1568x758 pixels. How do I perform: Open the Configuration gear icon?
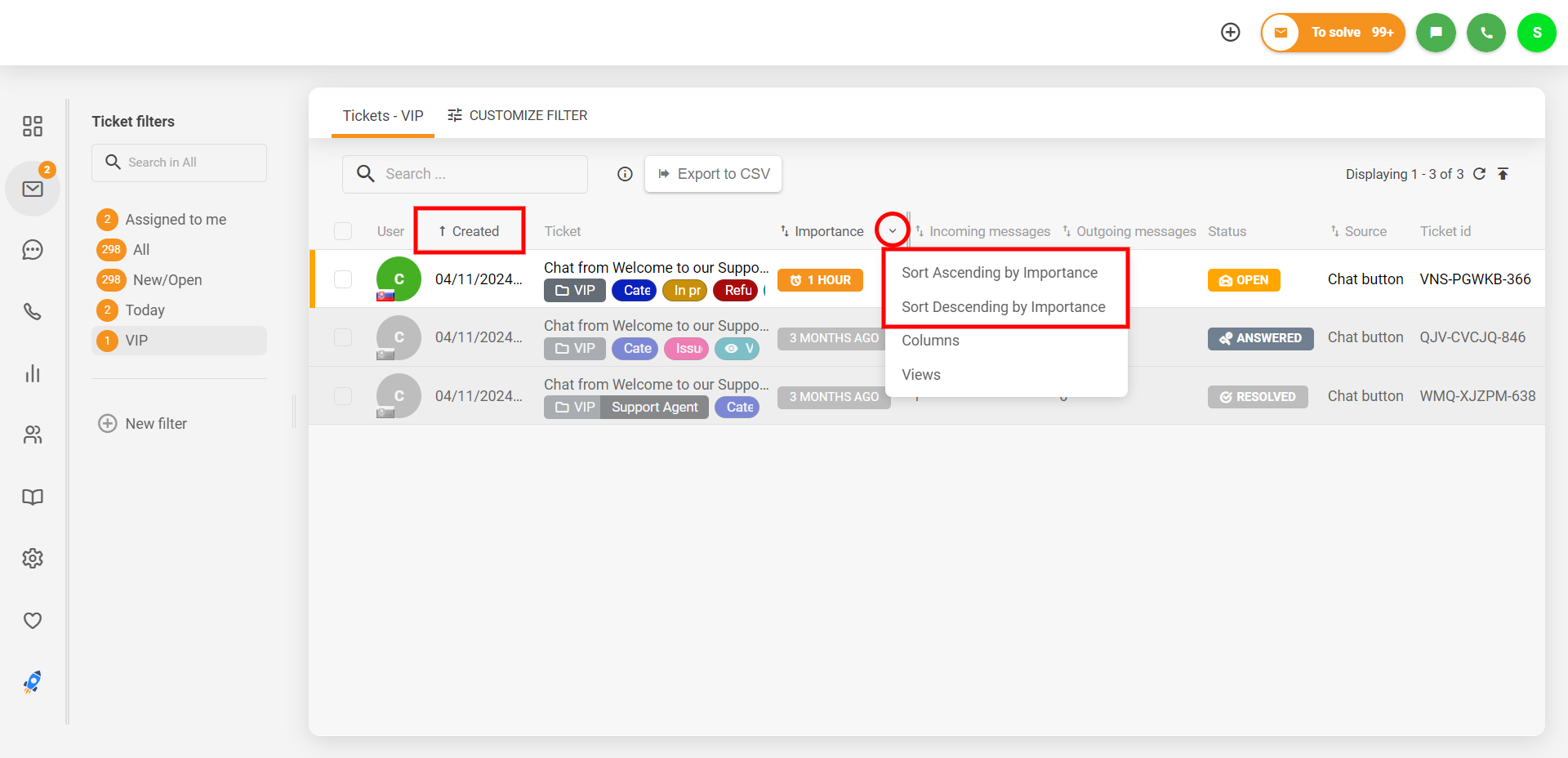coord(33,559)
